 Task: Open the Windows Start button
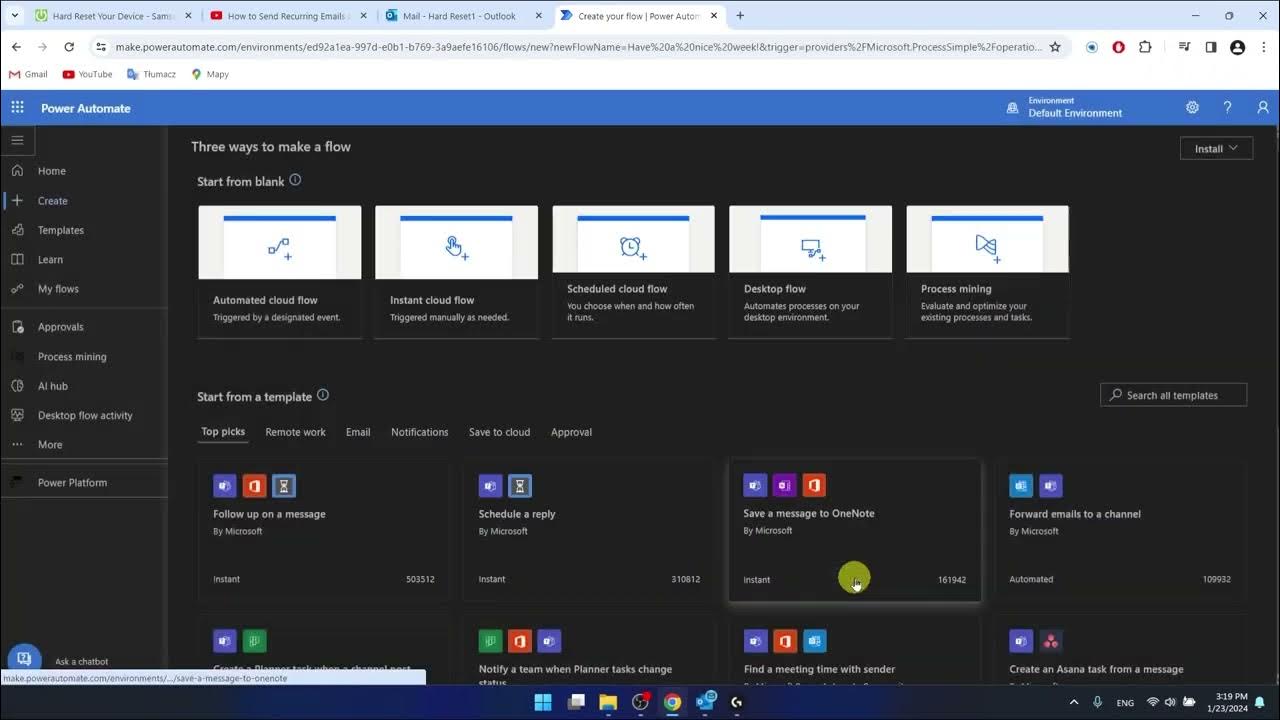tap(543, 702)
